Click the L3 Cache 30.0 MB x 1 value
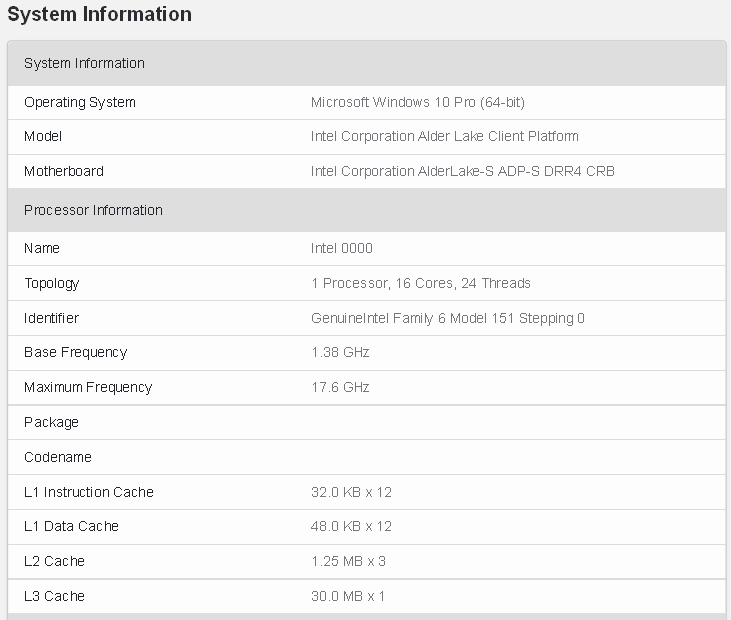The height and width of the screenshot is (620, 731). tap(348, 596)
